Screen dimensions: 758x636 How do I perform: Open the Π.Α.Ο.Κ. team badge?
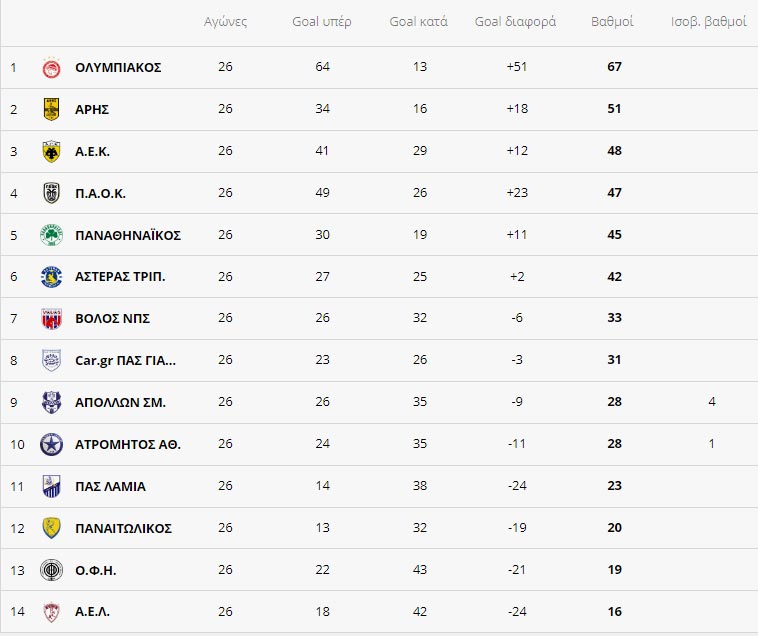pos(51,193)
